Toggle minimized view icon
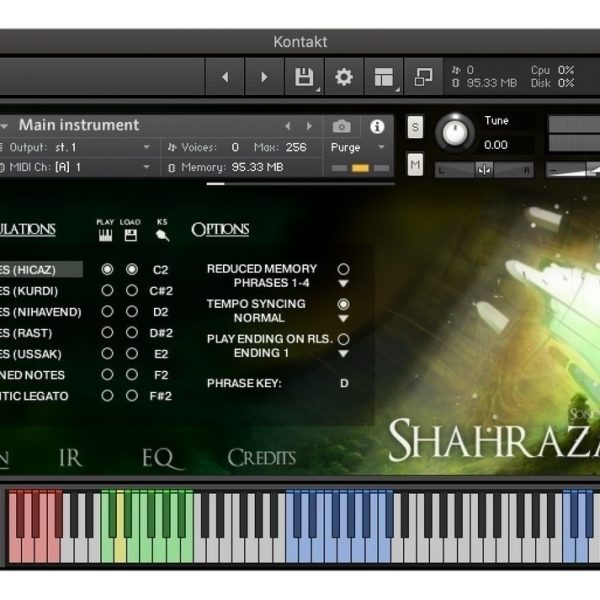600x600 pixels. [x=424, y=77]
